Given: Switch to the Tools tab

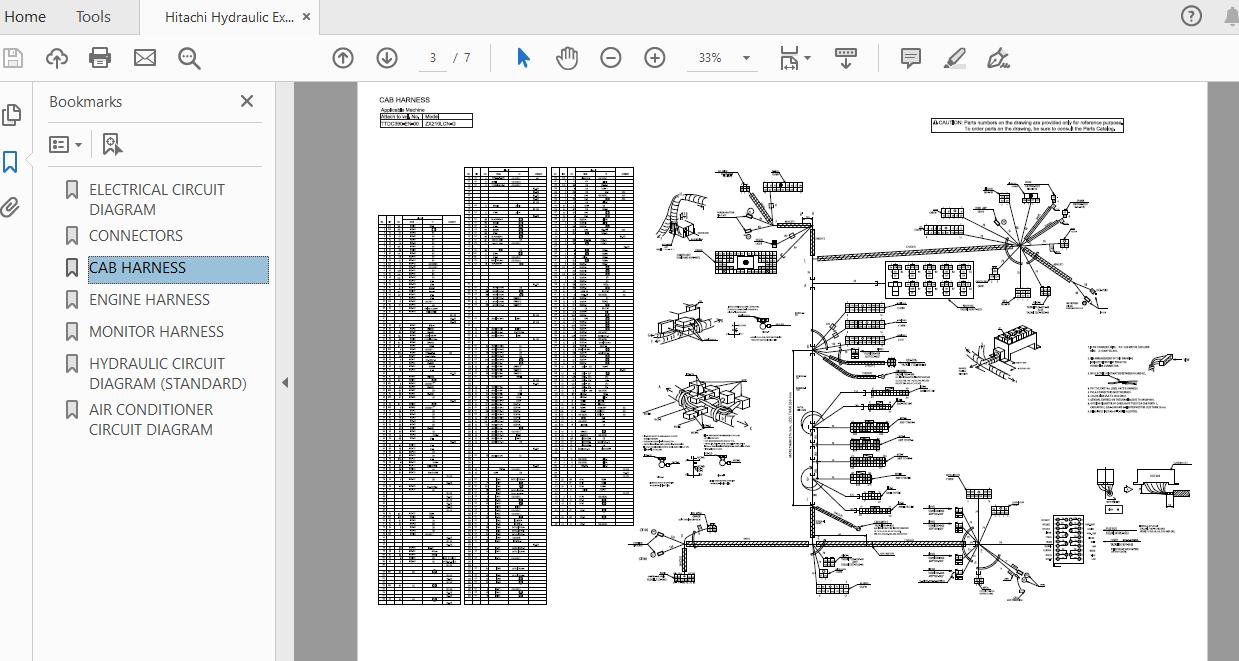Looking at the screenshot, I should [x=93, y=16].
